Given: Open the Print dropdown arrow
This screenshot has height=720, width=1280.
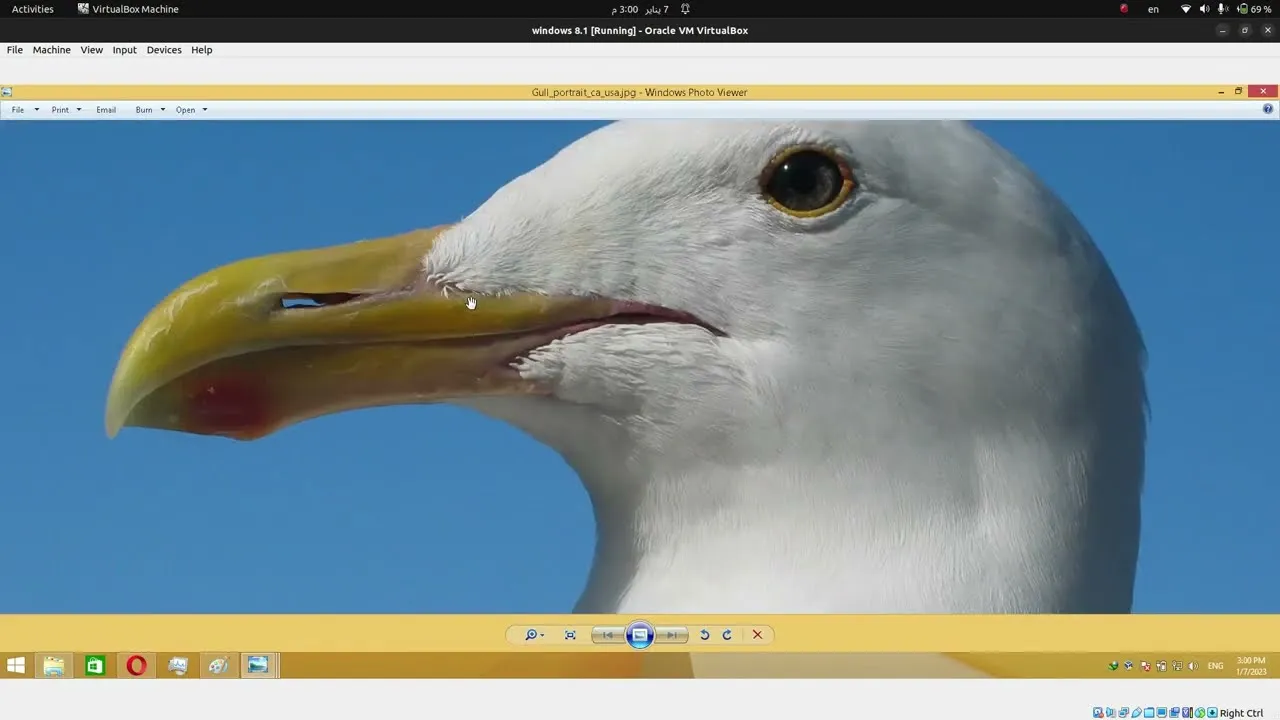Looking at the screenshot, I should 79,110.
